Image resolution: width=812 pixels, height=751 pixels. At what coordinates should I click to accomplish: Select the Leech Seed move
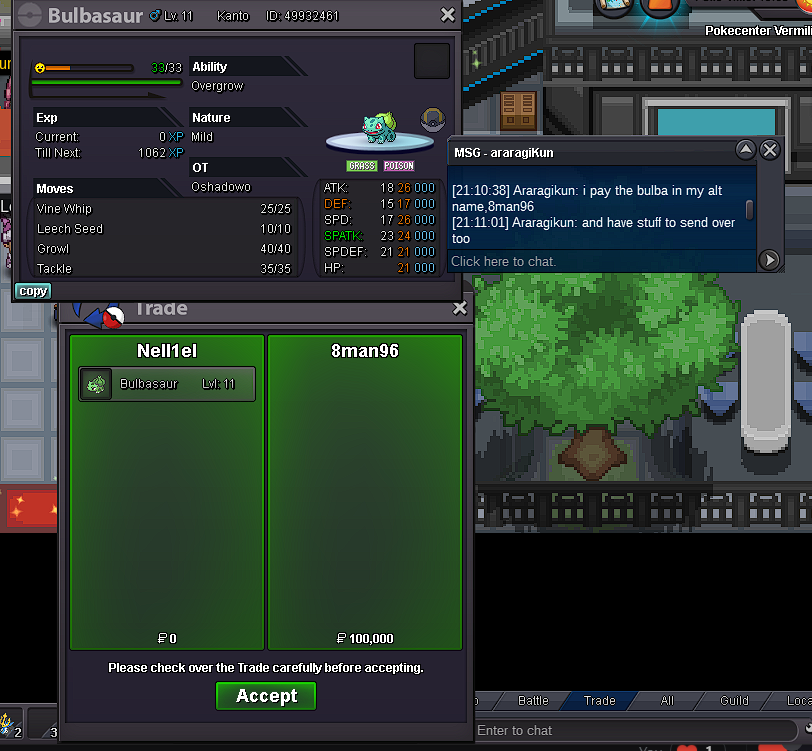[x=164, y=229]
